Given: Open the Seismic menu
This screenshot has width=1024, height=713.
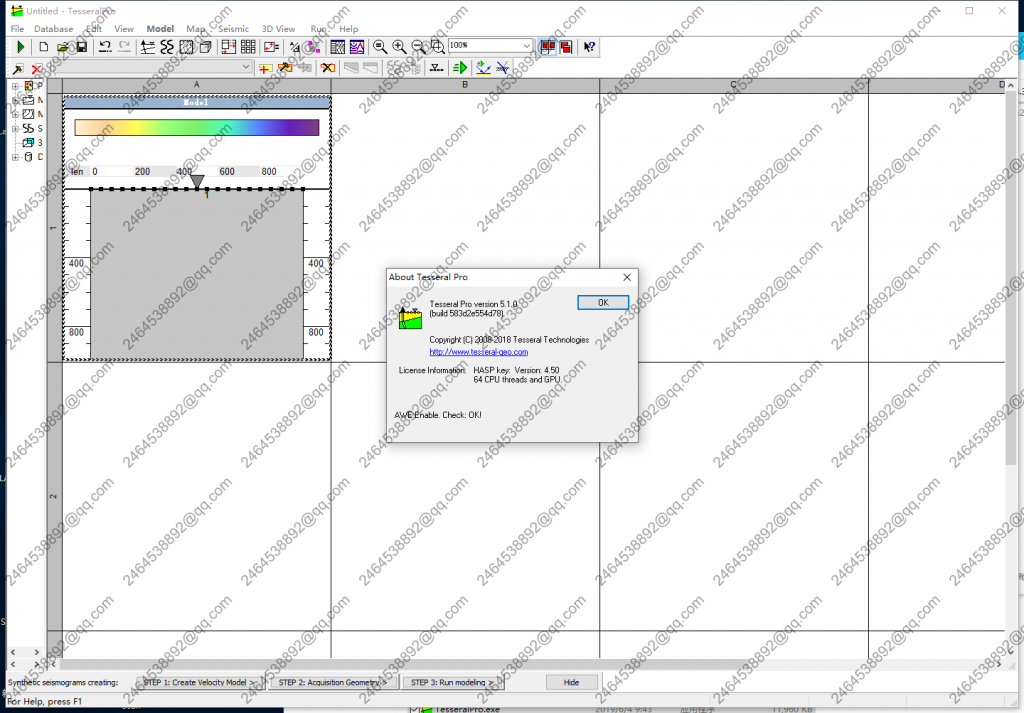Looking at the screenshot, I should [x=233, y=29].
